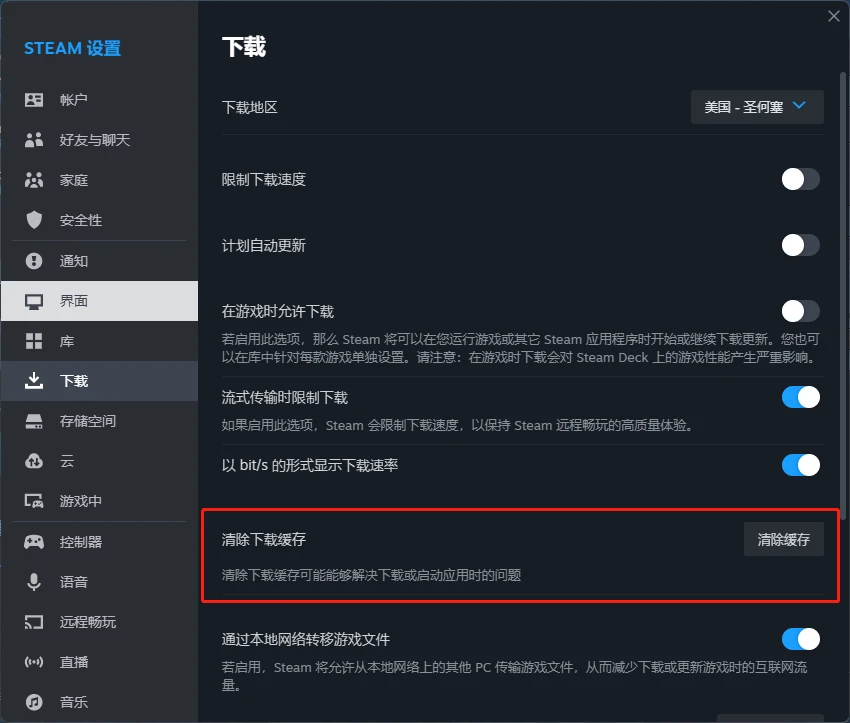
Task: Disable 通过本地网络转移游戏文件 toggle
Action: pyautogui.click(x=800, y=639)
